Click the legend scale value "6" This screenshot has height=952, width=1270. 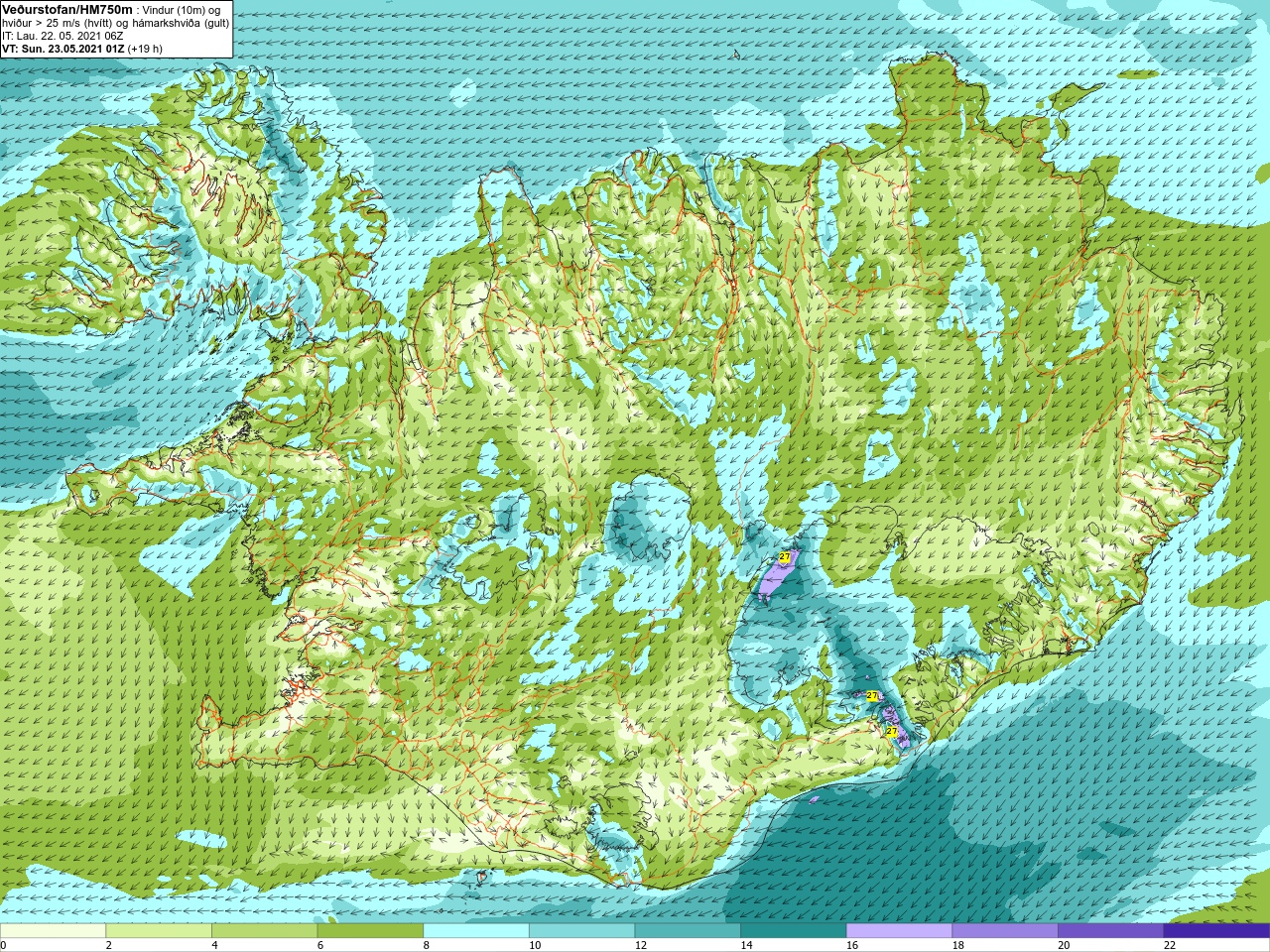pos(320,945)
